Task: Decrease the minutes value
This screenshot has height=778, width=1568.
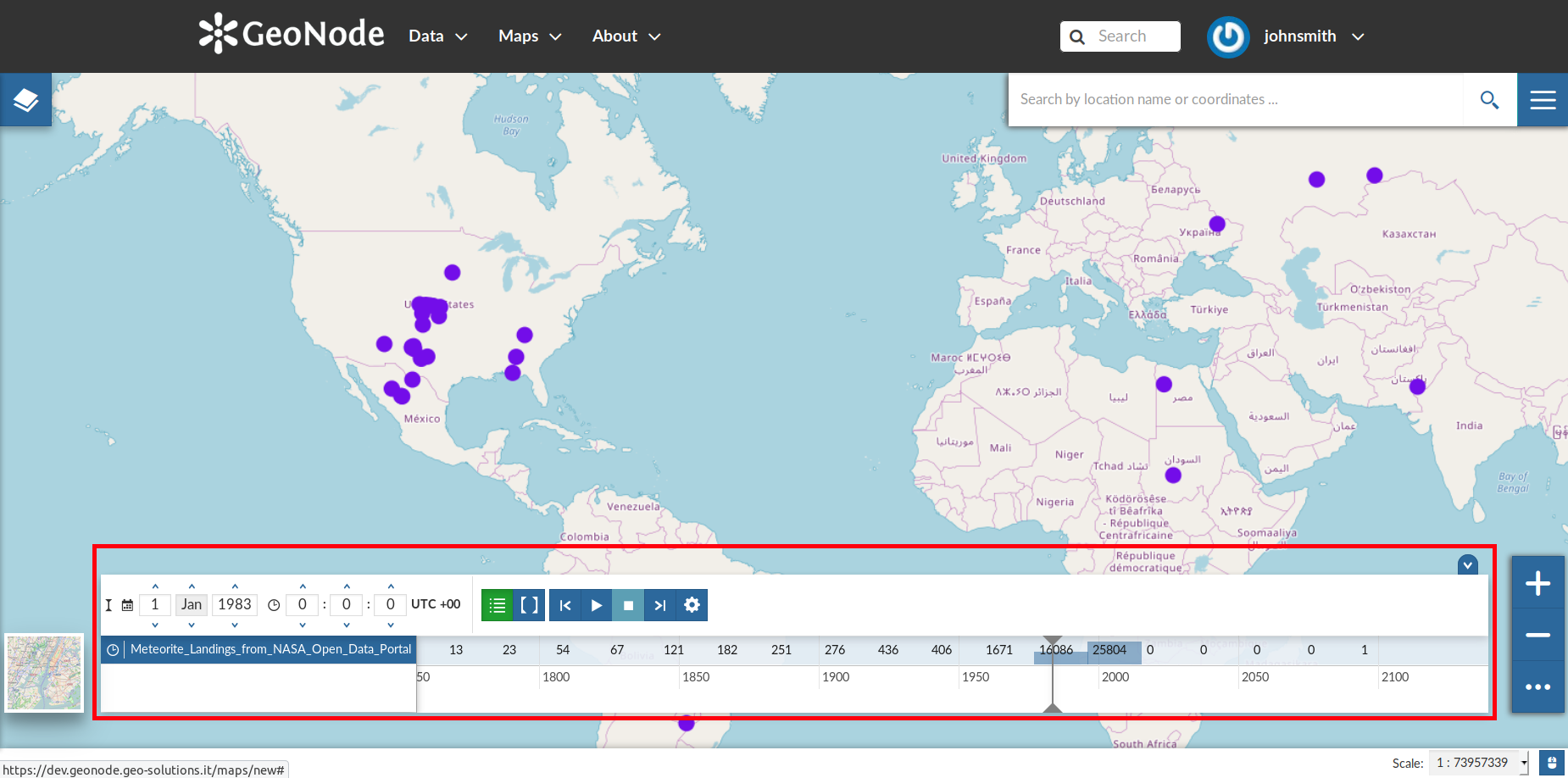Action: point(347,625)
